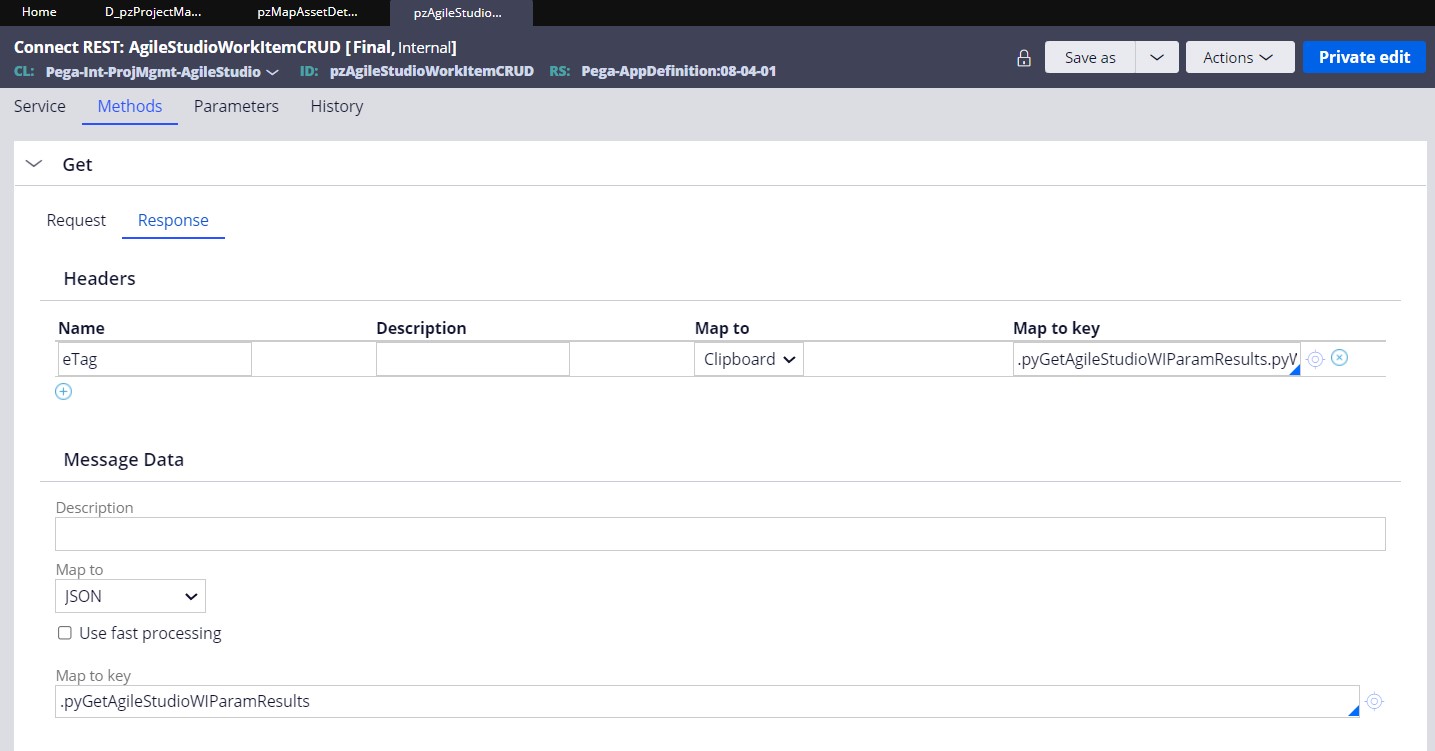Open the Parameters tab
1435x751 pixels.
coord(236,106)
